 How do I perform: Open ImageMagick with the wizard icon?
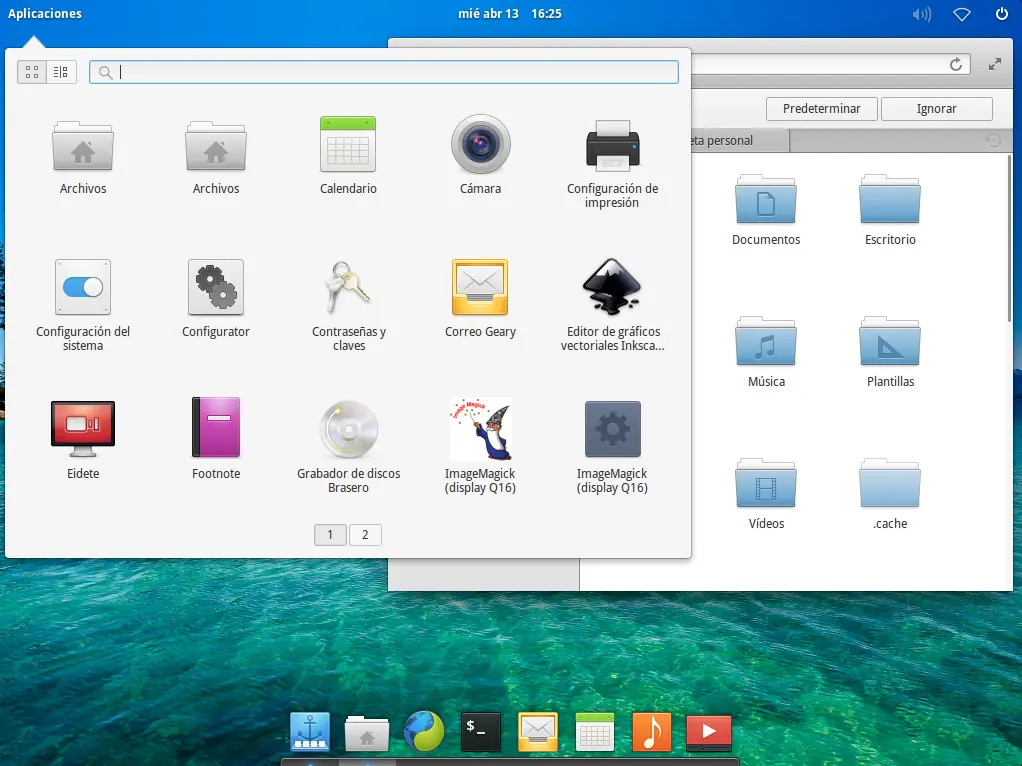480,429
